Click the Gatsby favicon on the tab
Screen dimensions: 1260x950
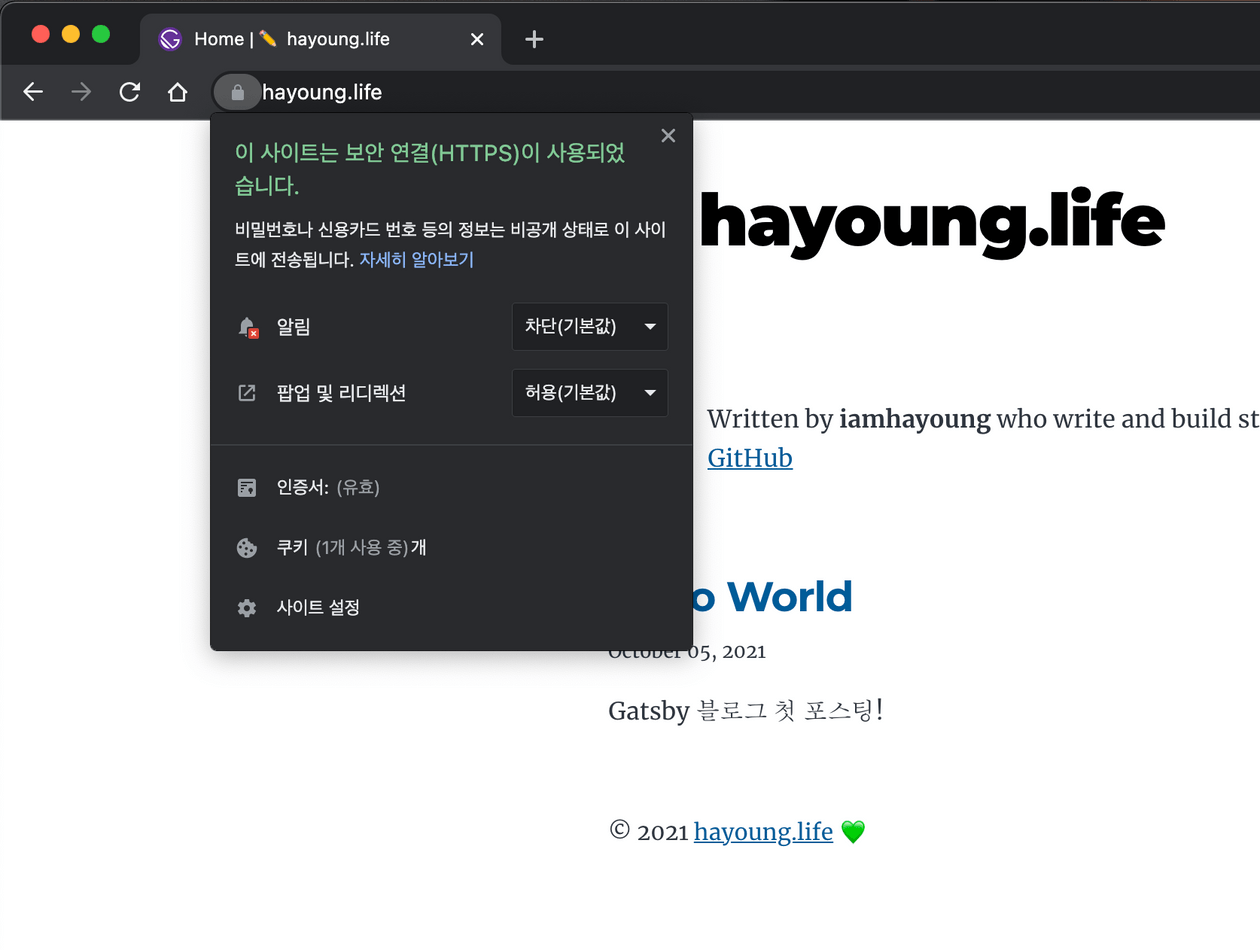point(169,39)
